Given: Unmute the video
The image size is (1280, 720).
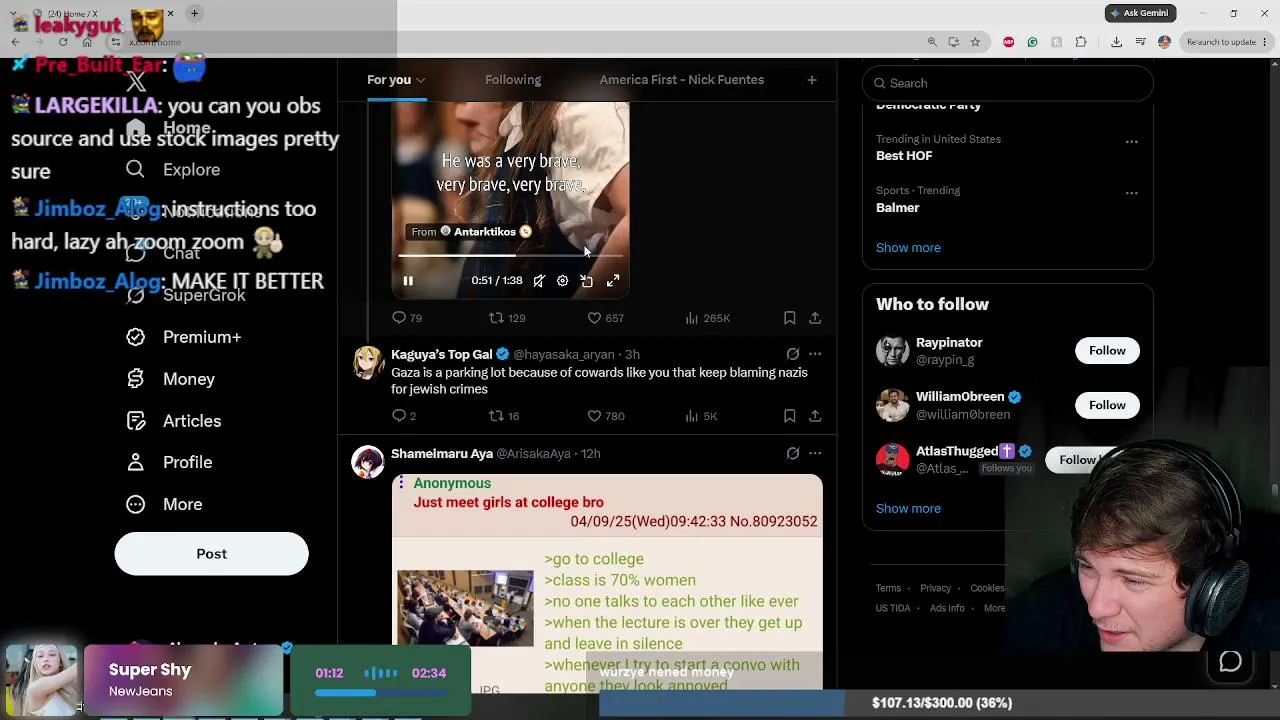Looking at the screenshot, I should [539, 281].
